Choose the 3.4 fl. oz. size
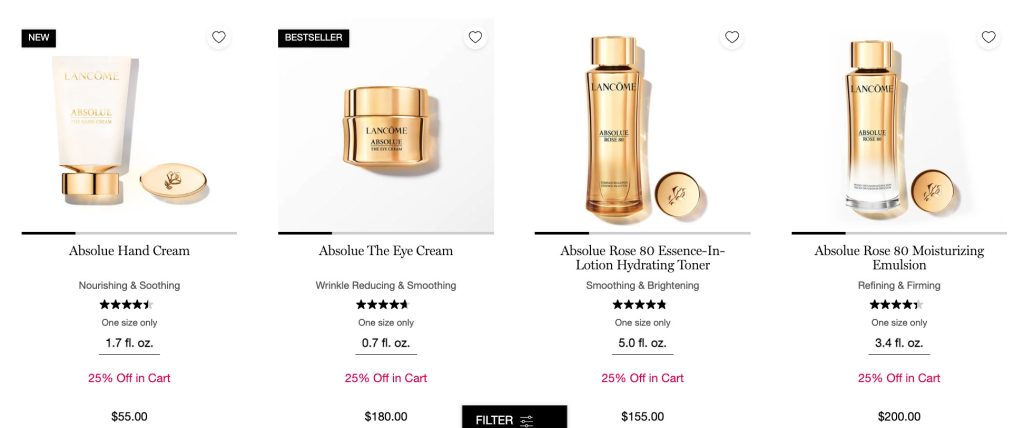 click(899, 344)
